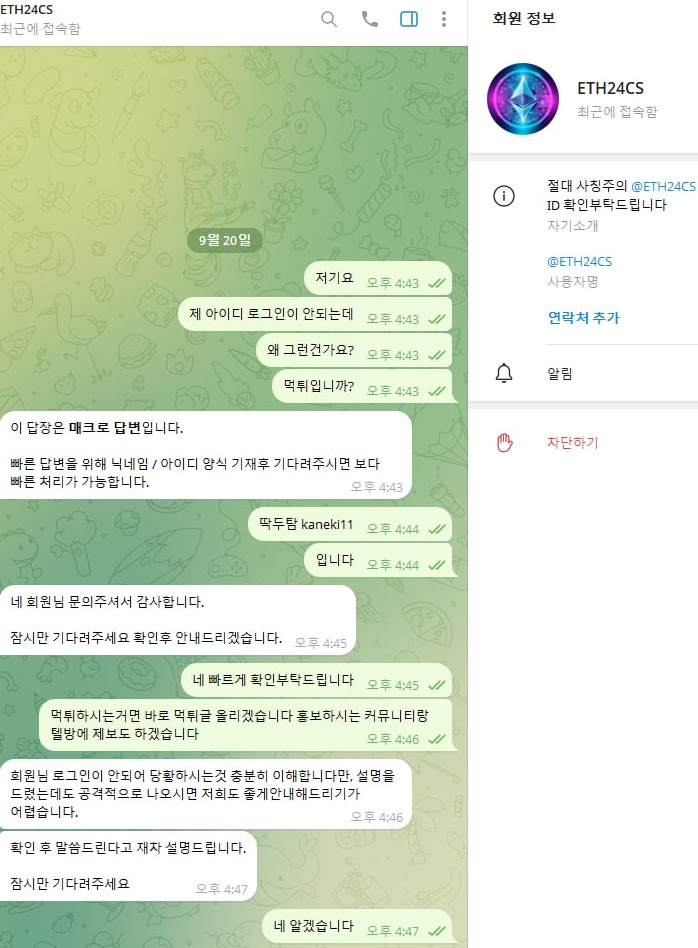Screen dimensions: 698x948
Task: Click the ETH24CS Ethereum profile avatar
Action: (x=523, y=99)
